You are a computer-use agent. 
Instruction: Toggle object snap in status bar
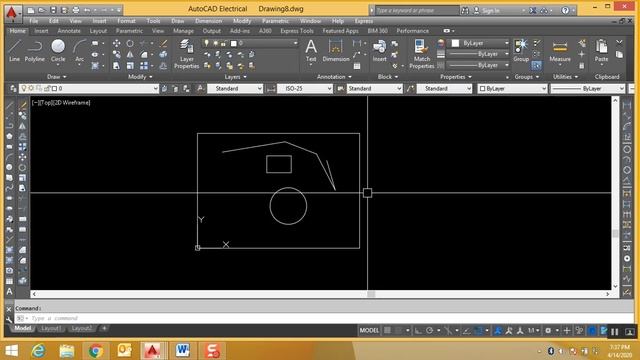pos(479,331)
